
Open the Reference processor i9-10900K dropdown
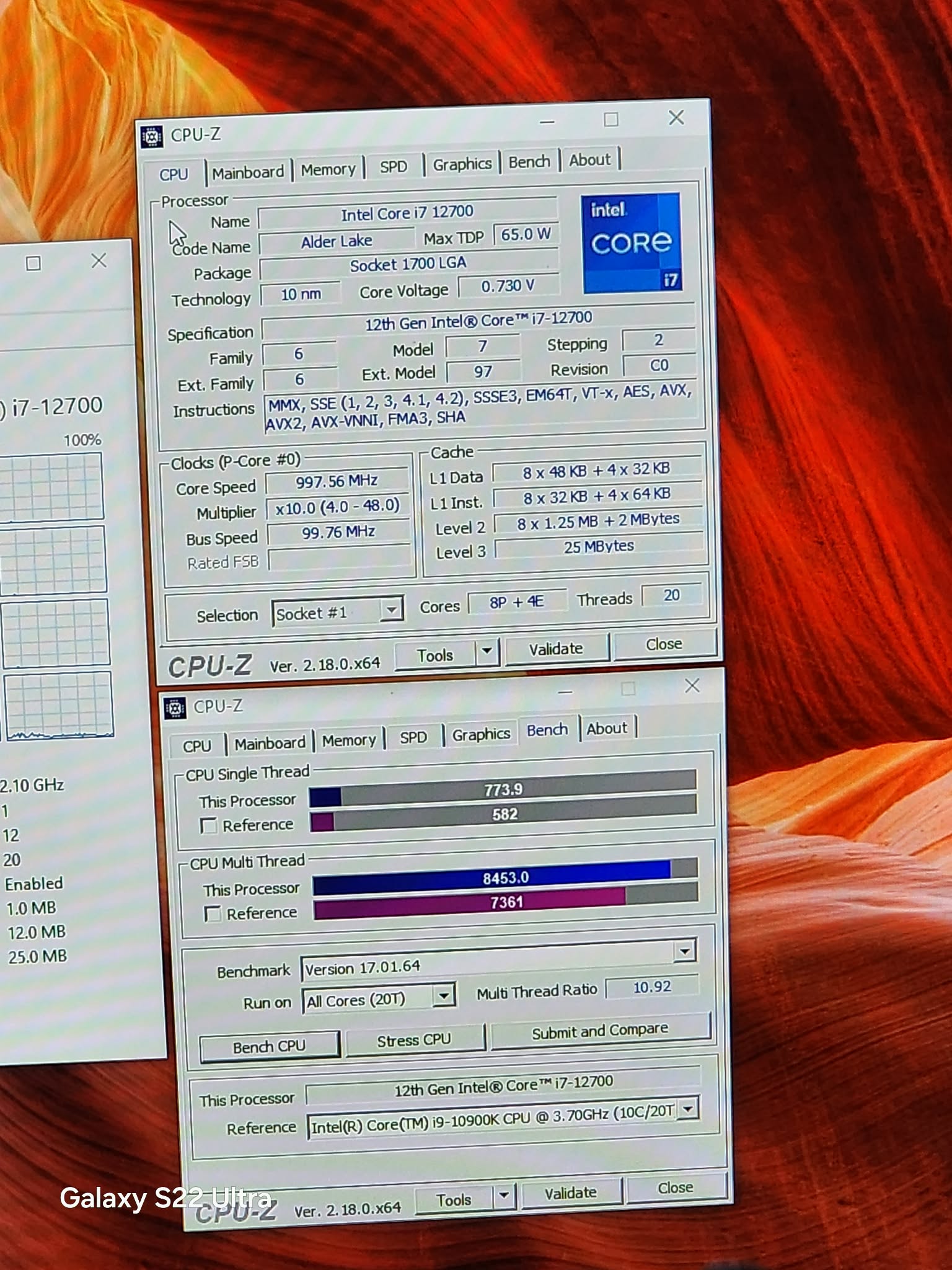(x=688, y=1109)
